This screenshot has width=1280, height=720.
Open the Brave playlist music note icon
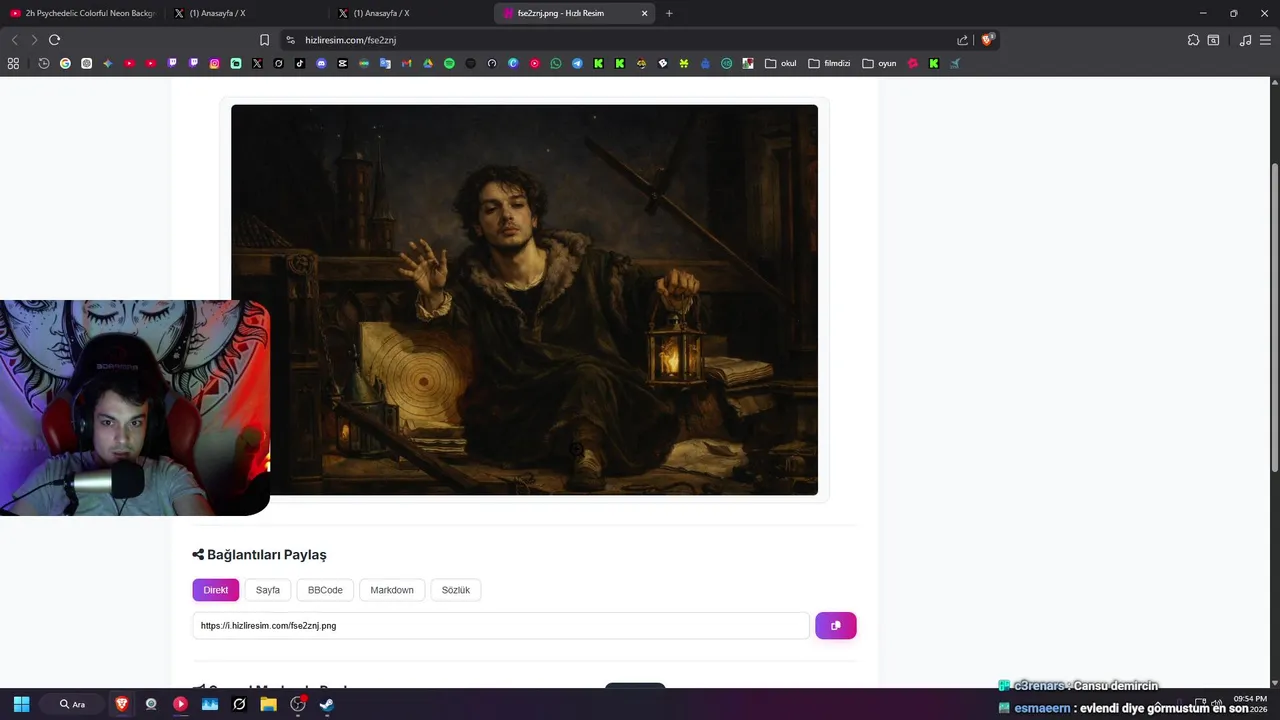click(x=1245, y=40)
